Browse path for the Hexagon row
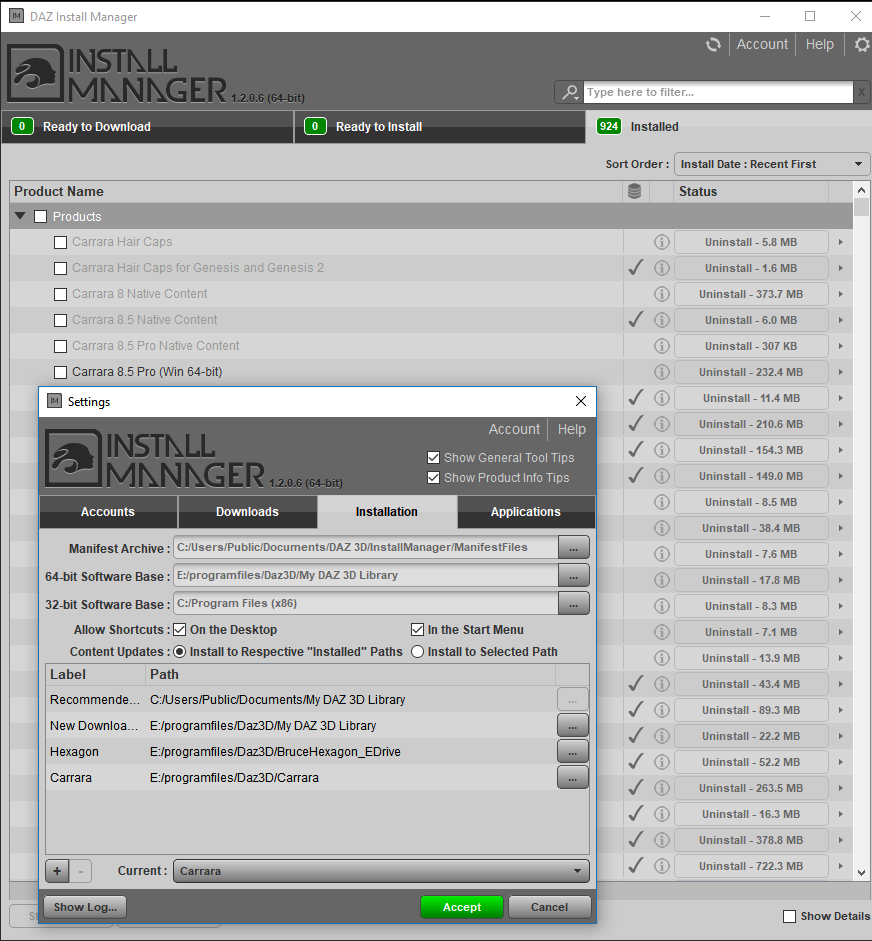Image resolution: width=872 pixels, height=941 pixels. [573, 751]
